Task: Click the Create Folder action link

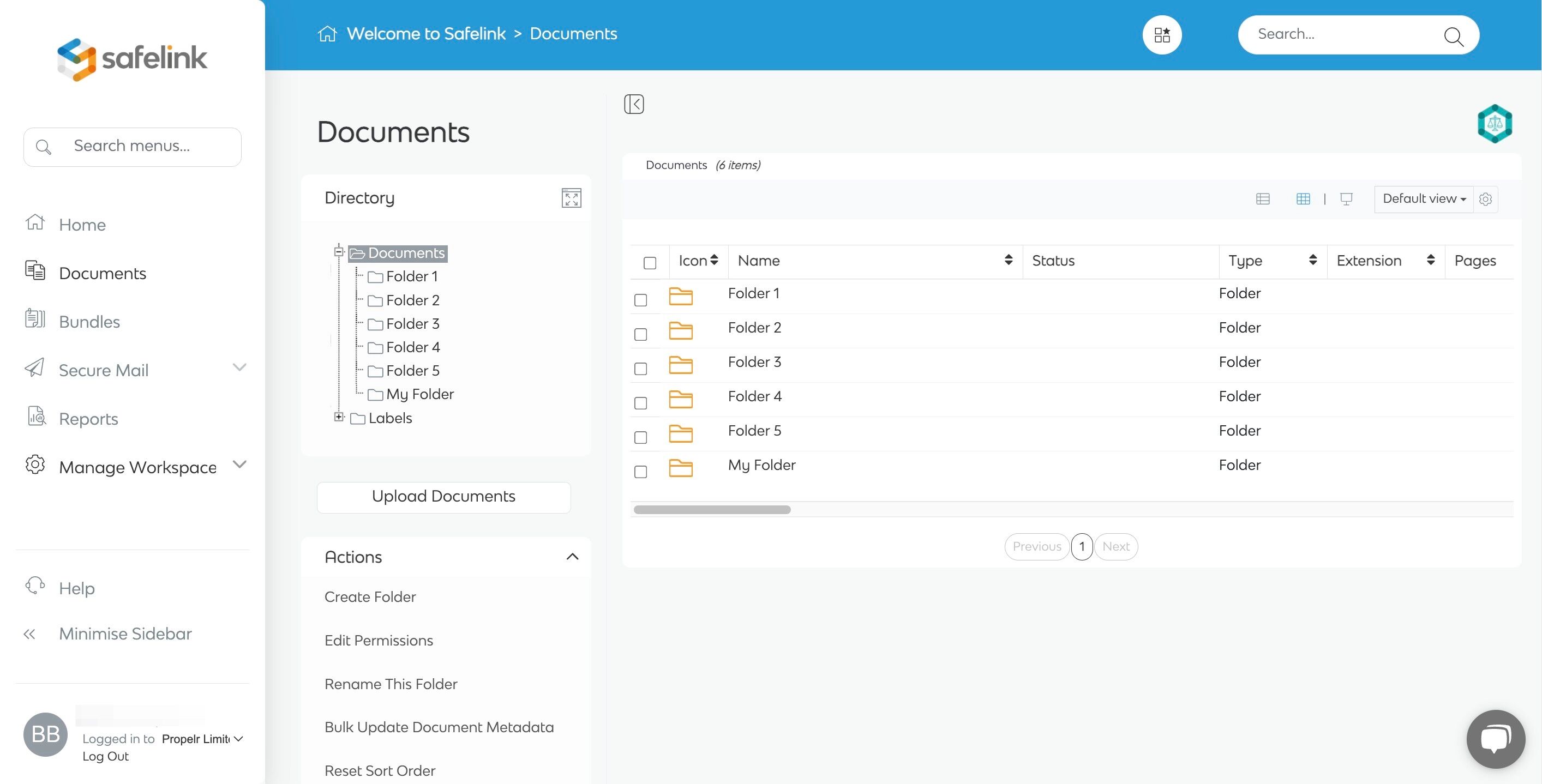Action: (369, 596)
